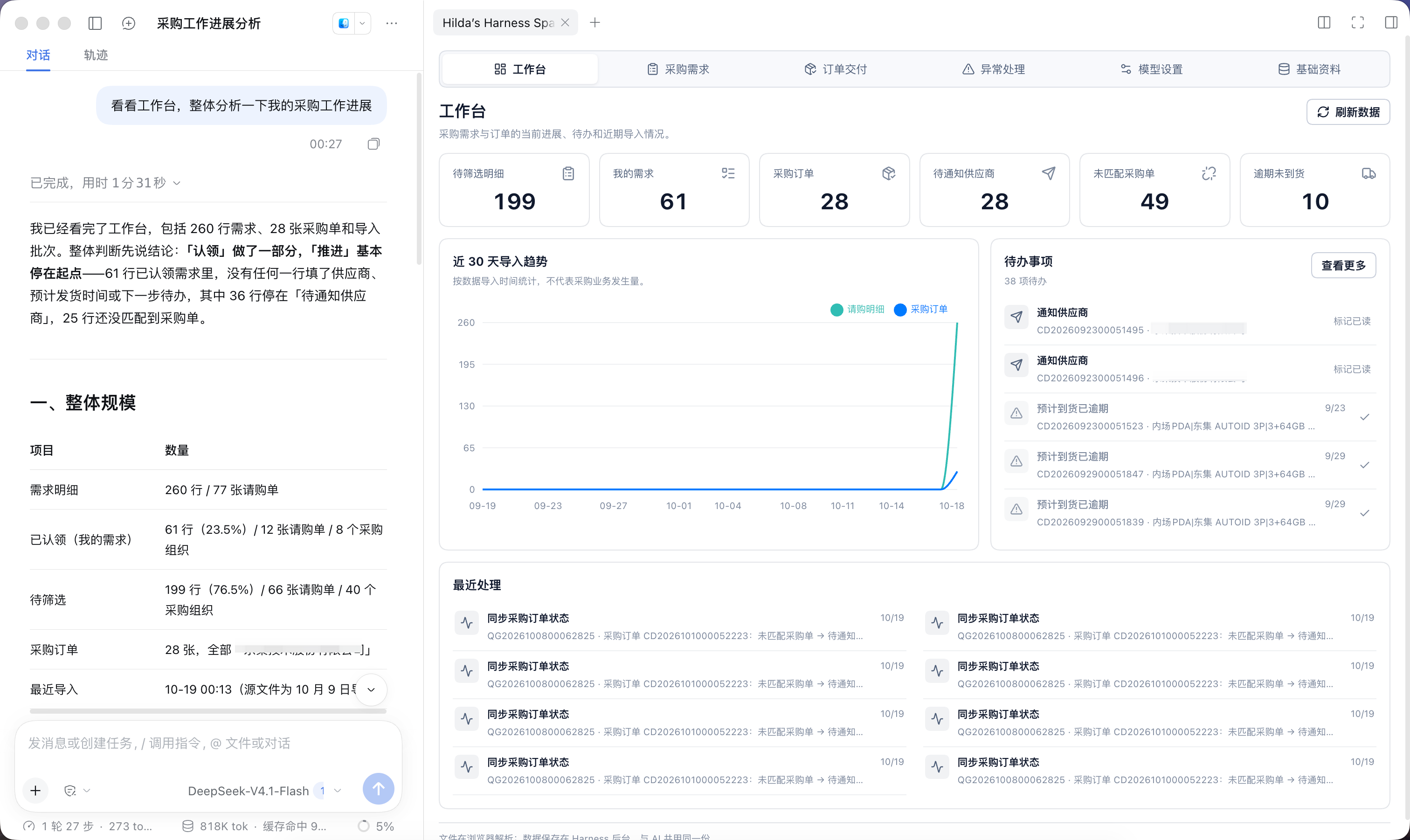Open the 异常处理 tab
1410x840 pixels.
pos(994,69)
